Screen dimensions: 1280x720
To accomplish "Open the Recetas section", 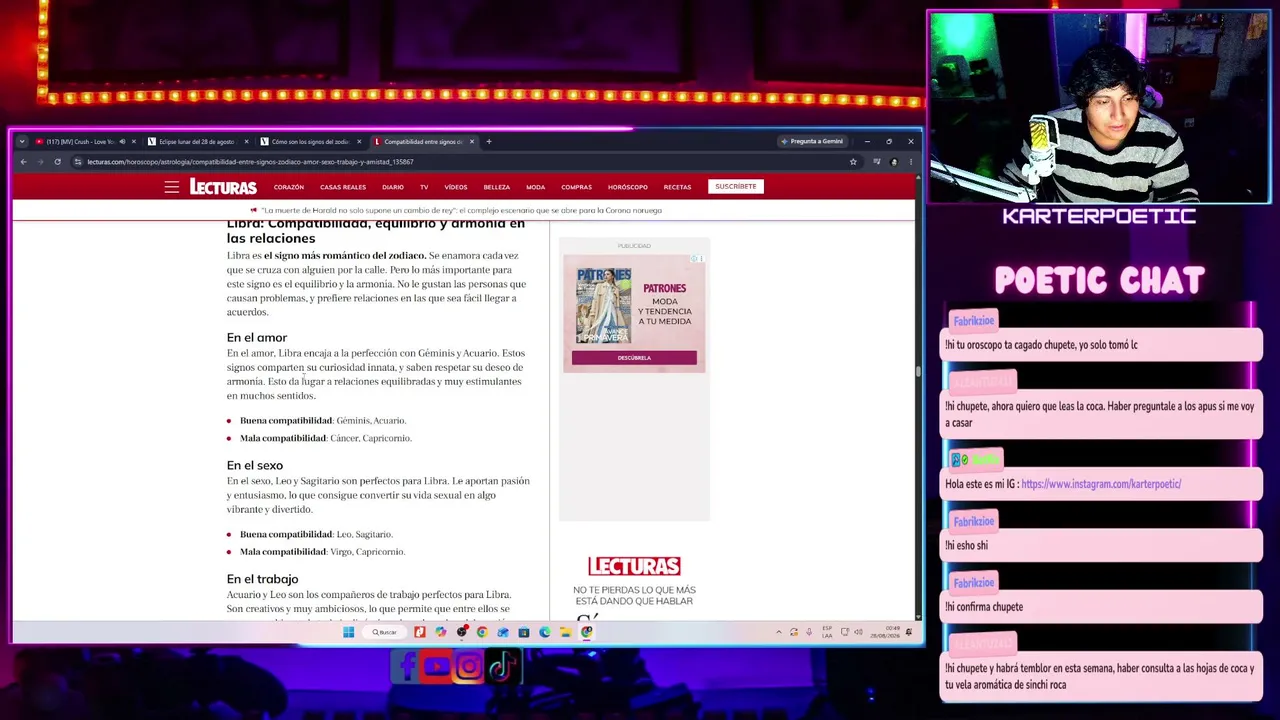I will pos(677,187).
